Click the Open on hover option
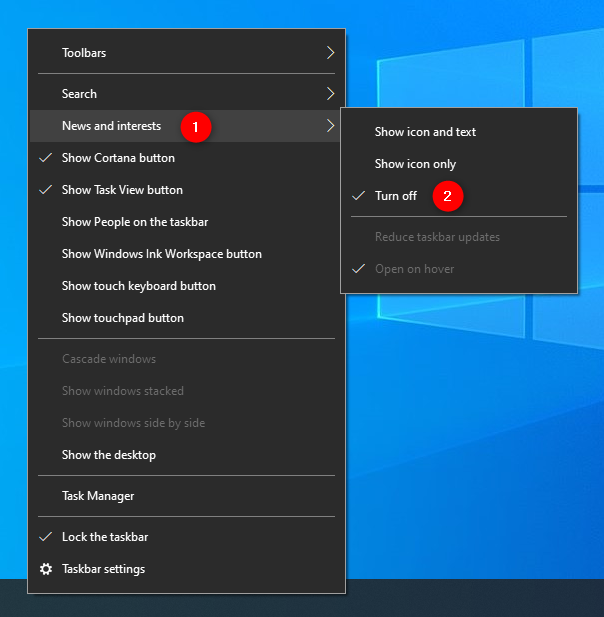Screen dimensions: 604x617 (414, 269)
